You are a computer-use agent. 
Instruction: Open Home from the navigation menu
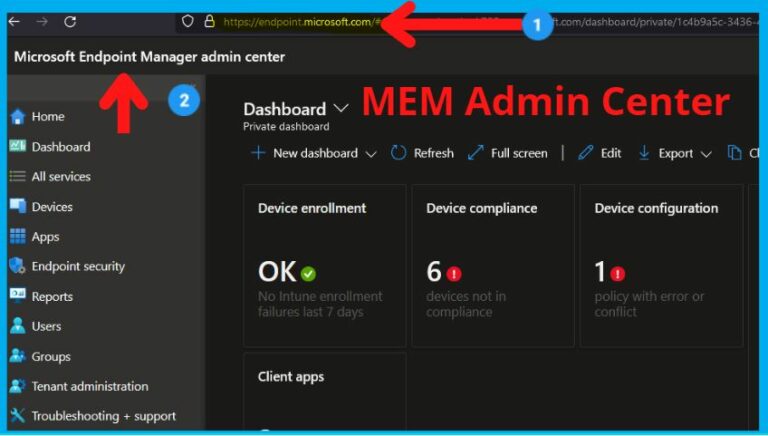48,117
